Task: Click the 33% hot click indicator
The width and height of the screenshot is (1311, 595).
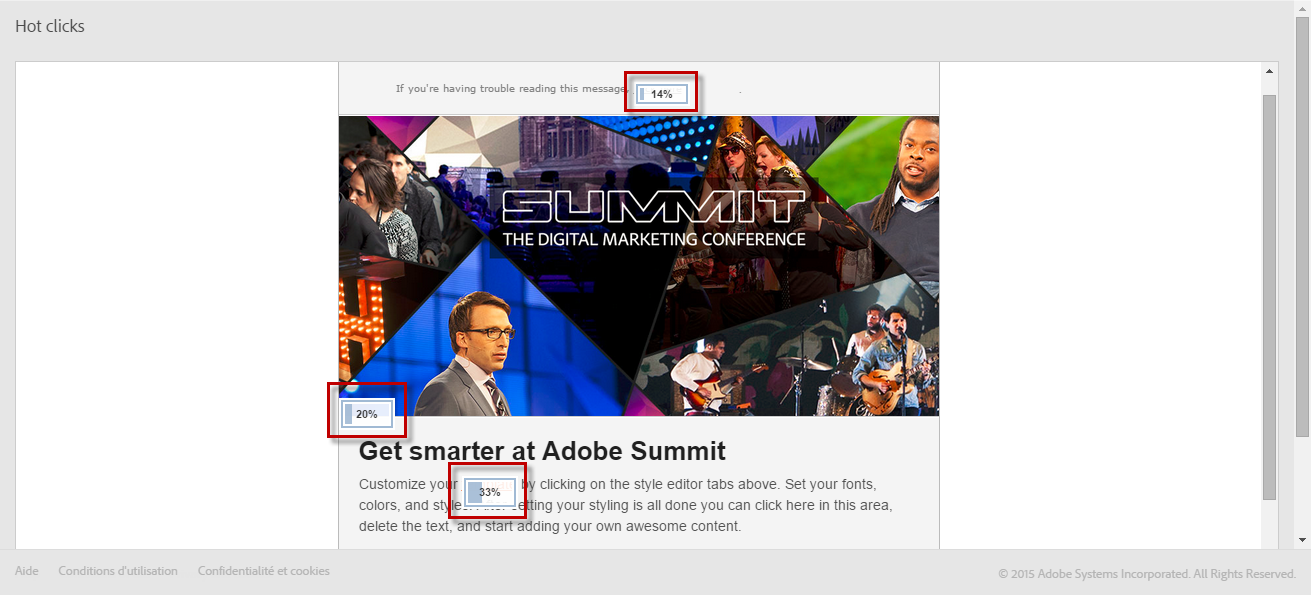Action: pyautogui.click(x=489, y=492)
